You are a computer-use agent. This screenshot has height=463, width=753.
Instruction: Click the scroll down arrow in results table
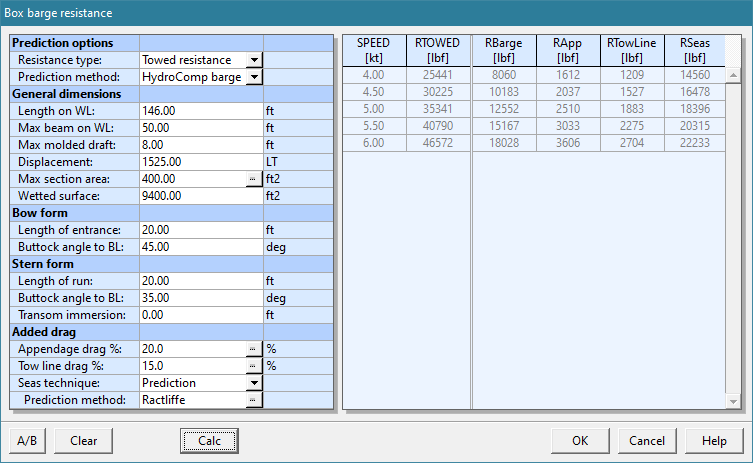(733, 402)
